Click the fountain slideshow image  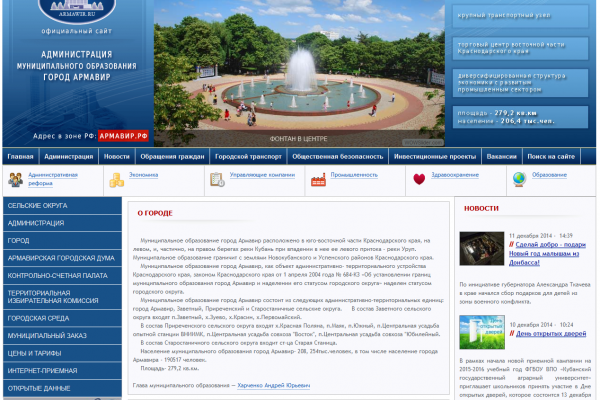coord(299,73)
